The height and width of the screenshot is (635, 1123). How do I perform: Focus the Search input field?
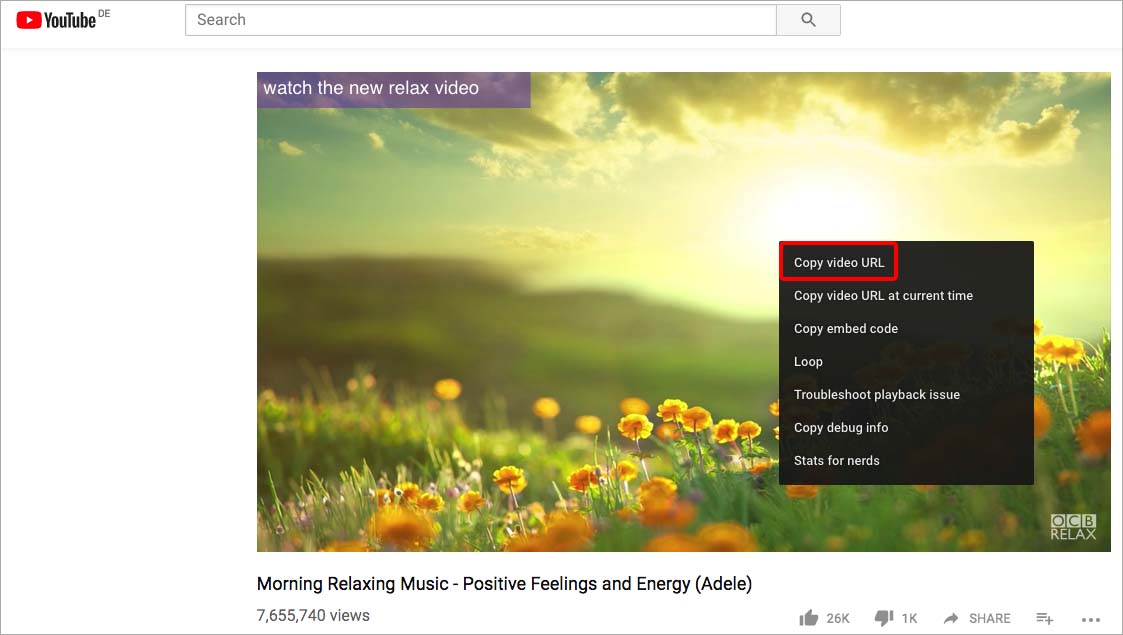481,20
